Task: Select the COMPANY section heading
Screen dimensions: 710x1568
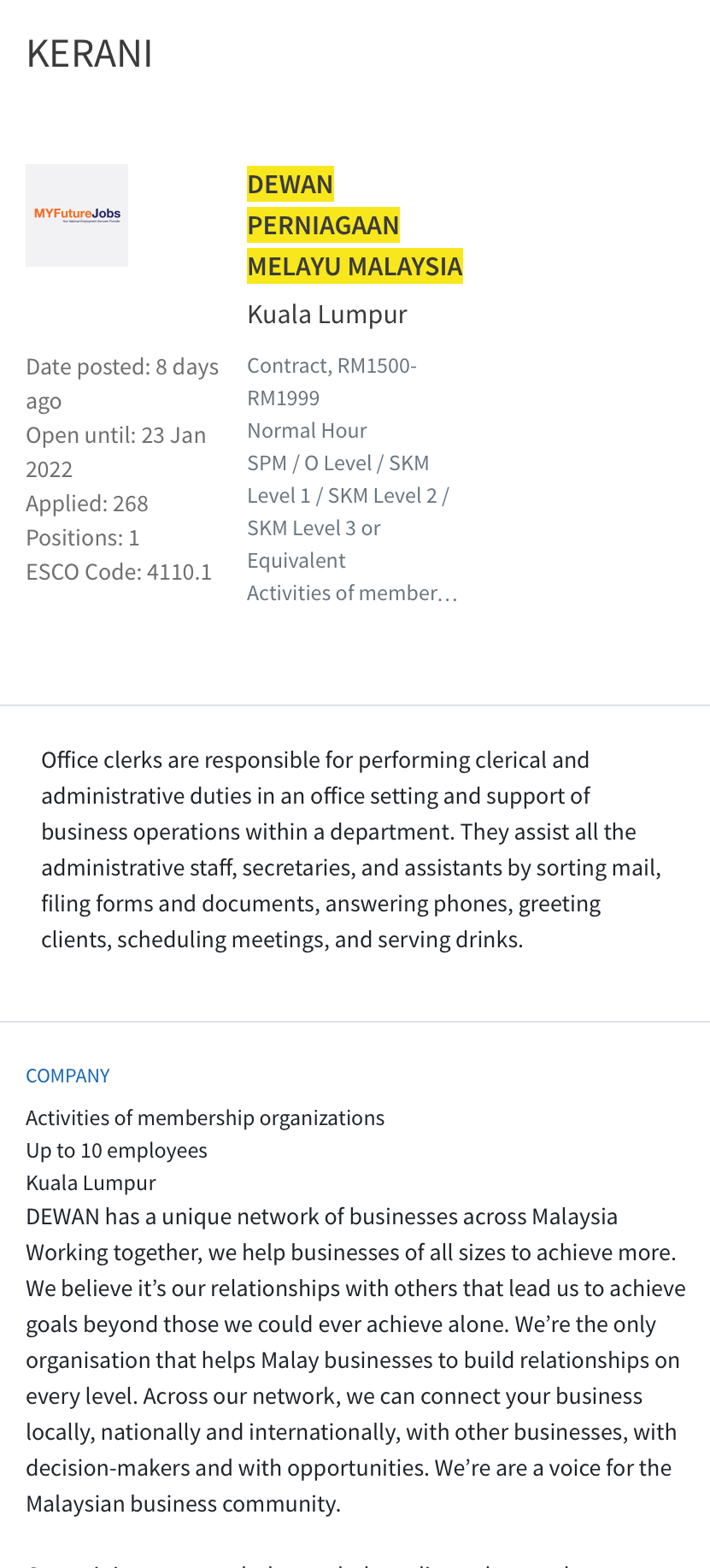Action: click(x=68, y=1076)
